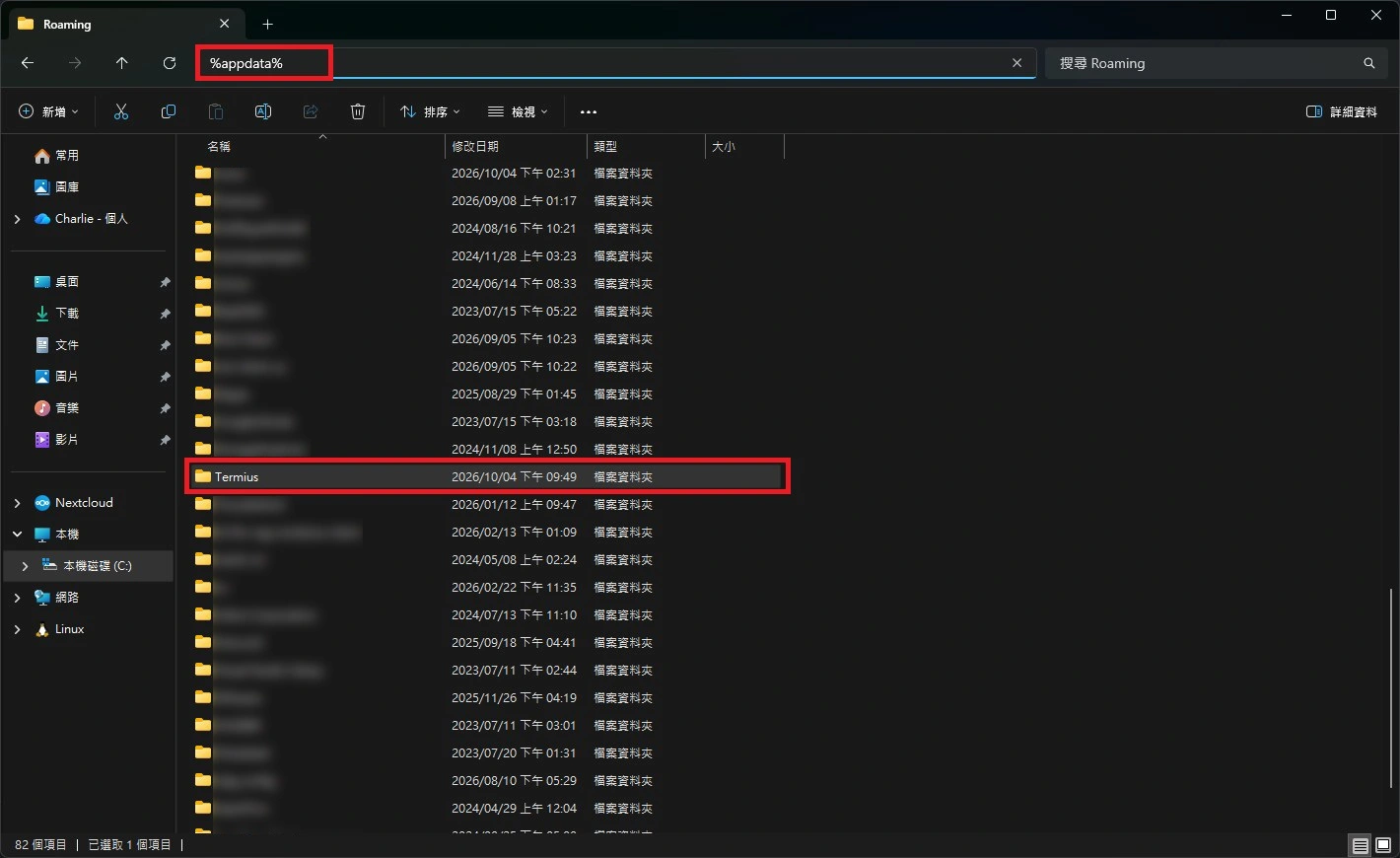Collapse the 本機 tree node

coord(17,535)
